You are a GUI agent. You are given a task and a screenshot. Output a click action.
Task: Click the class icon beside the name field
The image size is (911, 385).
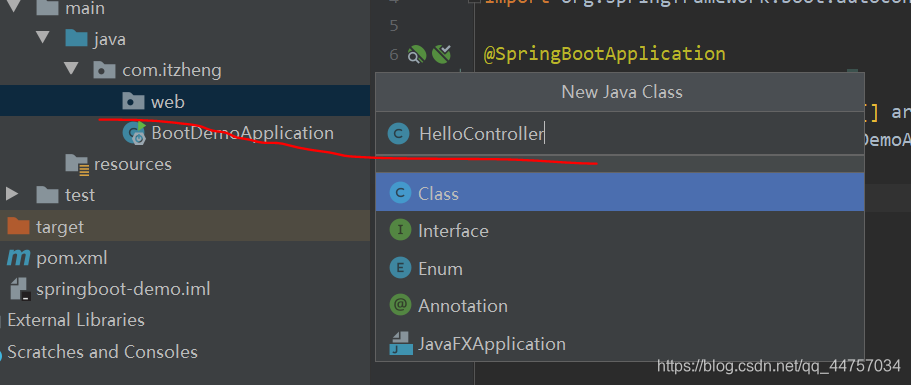pyautogui.click(x=399, y=134)
